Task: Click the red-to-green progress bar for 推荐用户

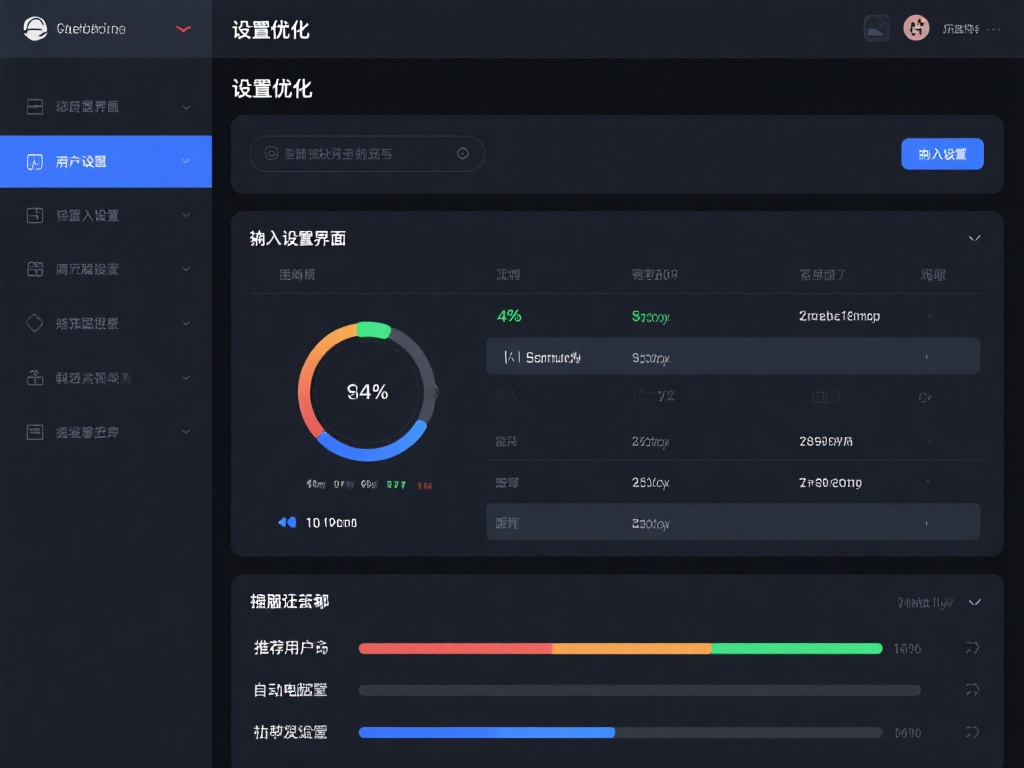Action: (620, 648)
